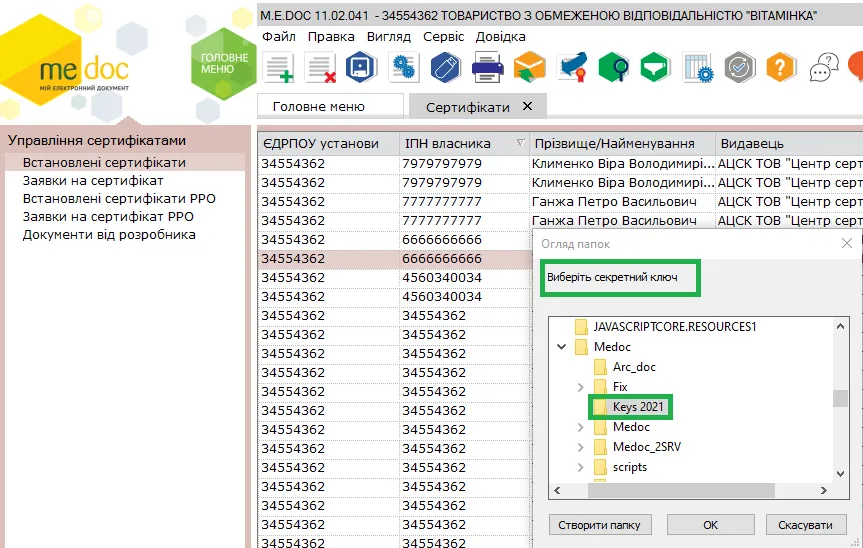This screenshot has height=548, width=863.
Task: Click the horizontal scrollbar right arrow
Action: [824, 490]
